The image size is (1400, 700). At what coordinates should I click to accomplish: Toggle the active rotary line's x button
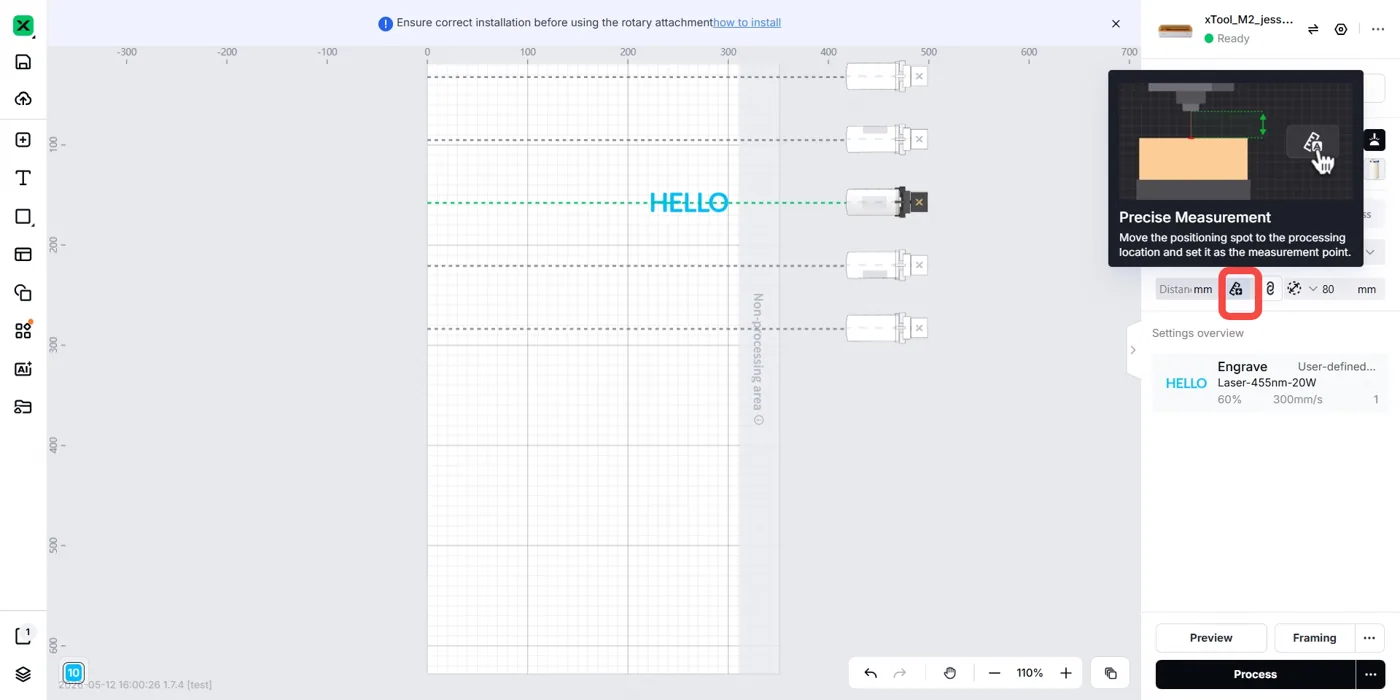click(x=919, y=202)
